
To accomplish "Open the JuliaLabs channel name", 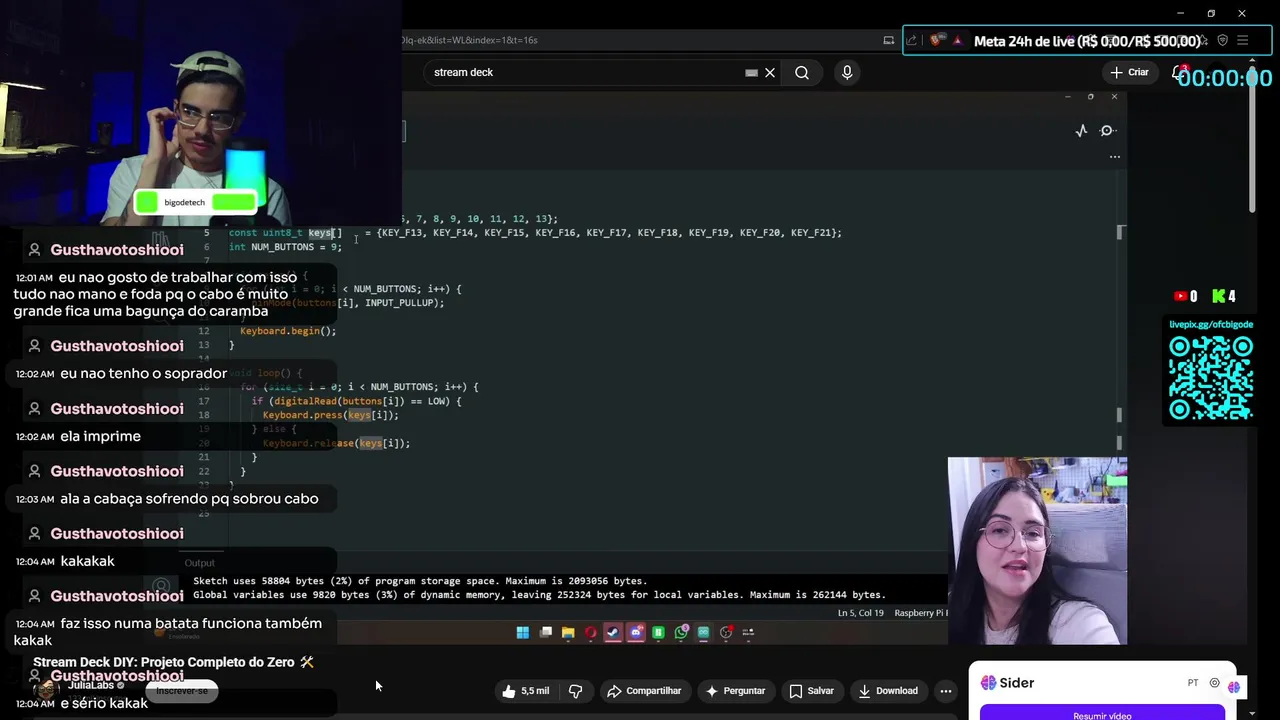I will 91,685.
